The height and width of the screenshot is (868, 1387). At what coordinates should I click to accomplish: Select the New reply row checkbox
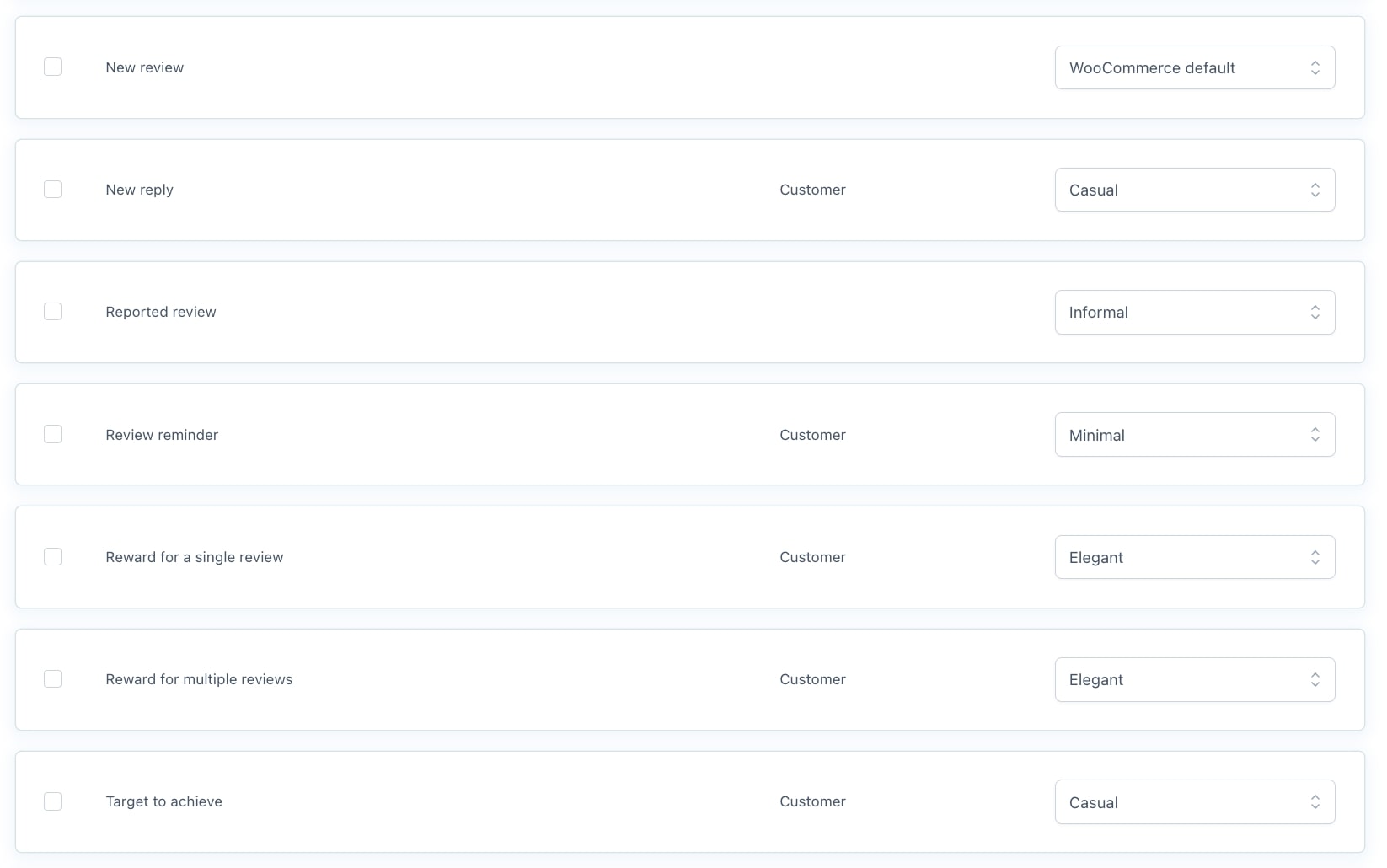52,189
